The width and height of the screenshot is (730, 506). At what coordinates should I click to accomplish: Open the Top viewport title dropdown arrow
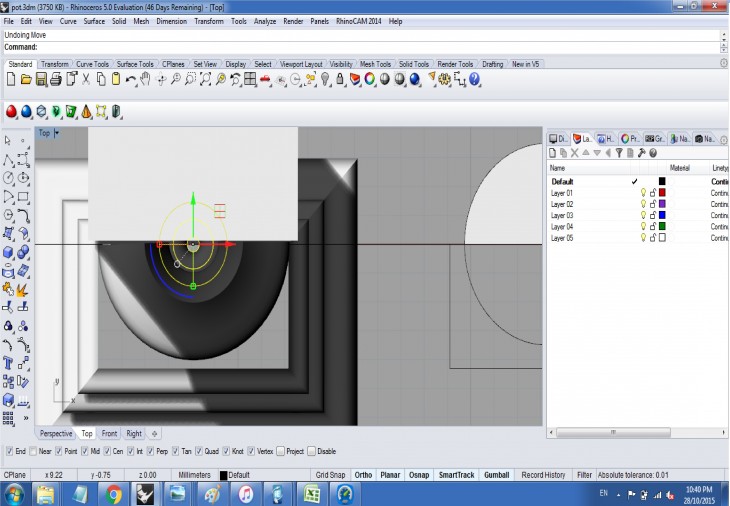[57, 133]
